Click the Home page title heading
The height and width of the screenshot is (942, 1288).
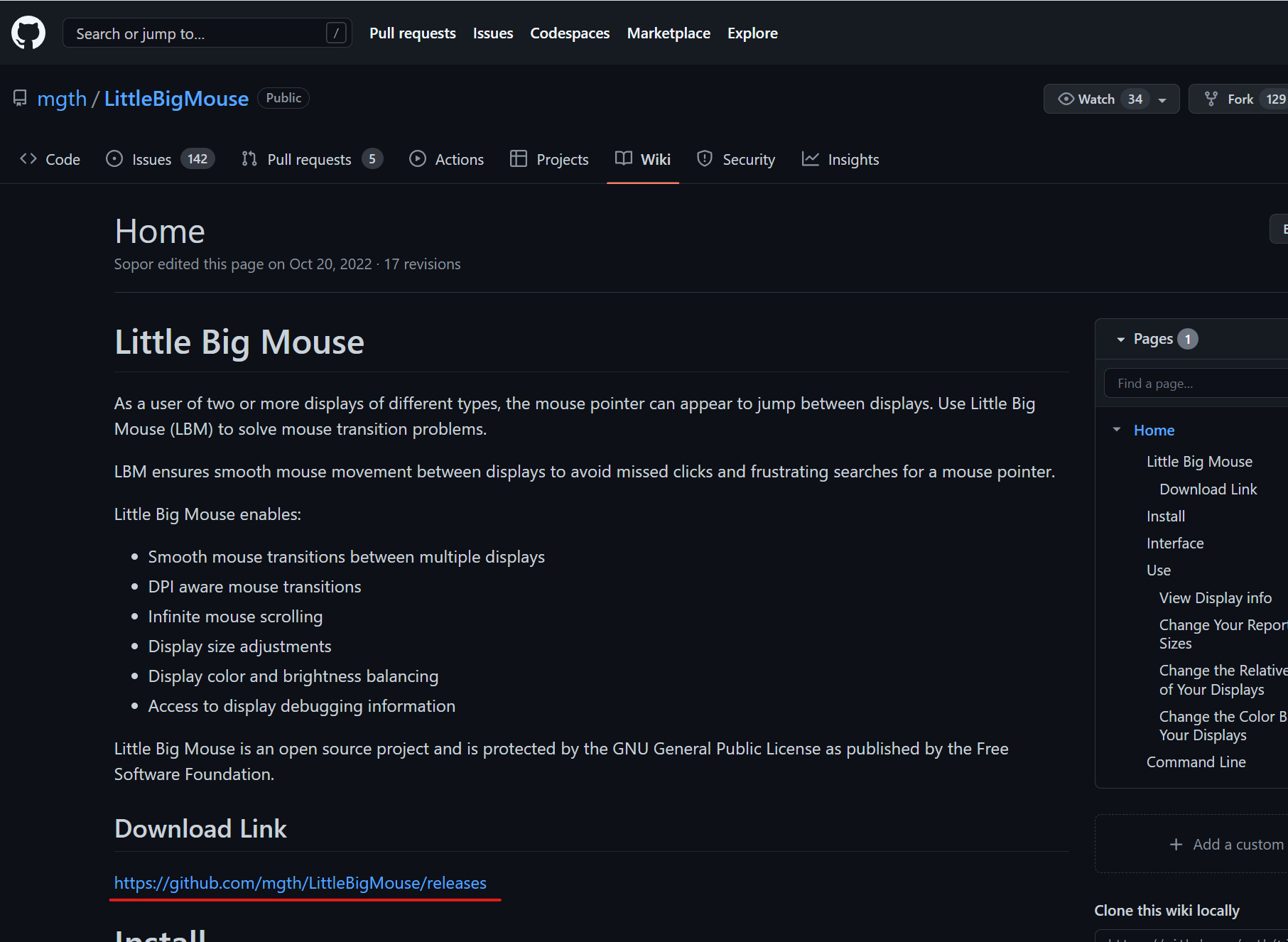(x=160, y=232)
